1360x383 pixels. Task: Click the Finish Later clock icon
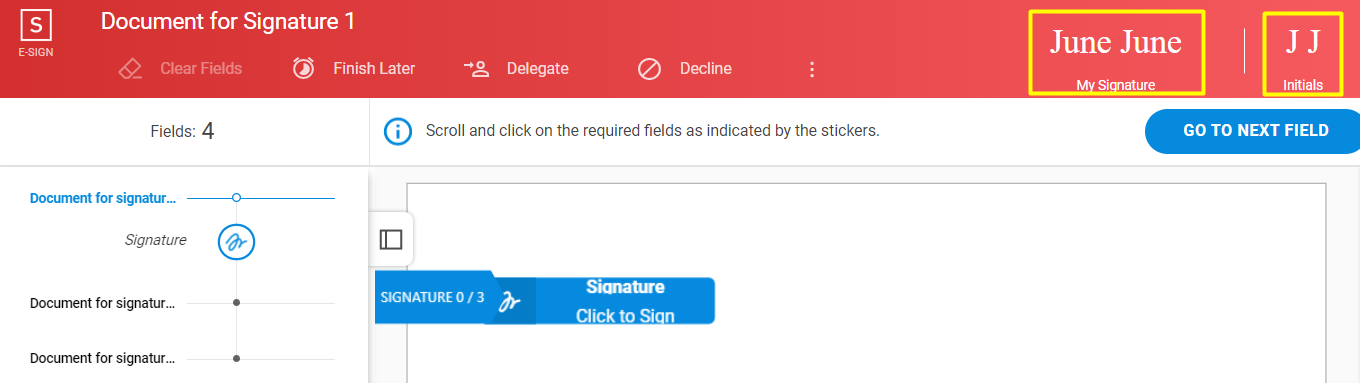click(x=303, y=69)
